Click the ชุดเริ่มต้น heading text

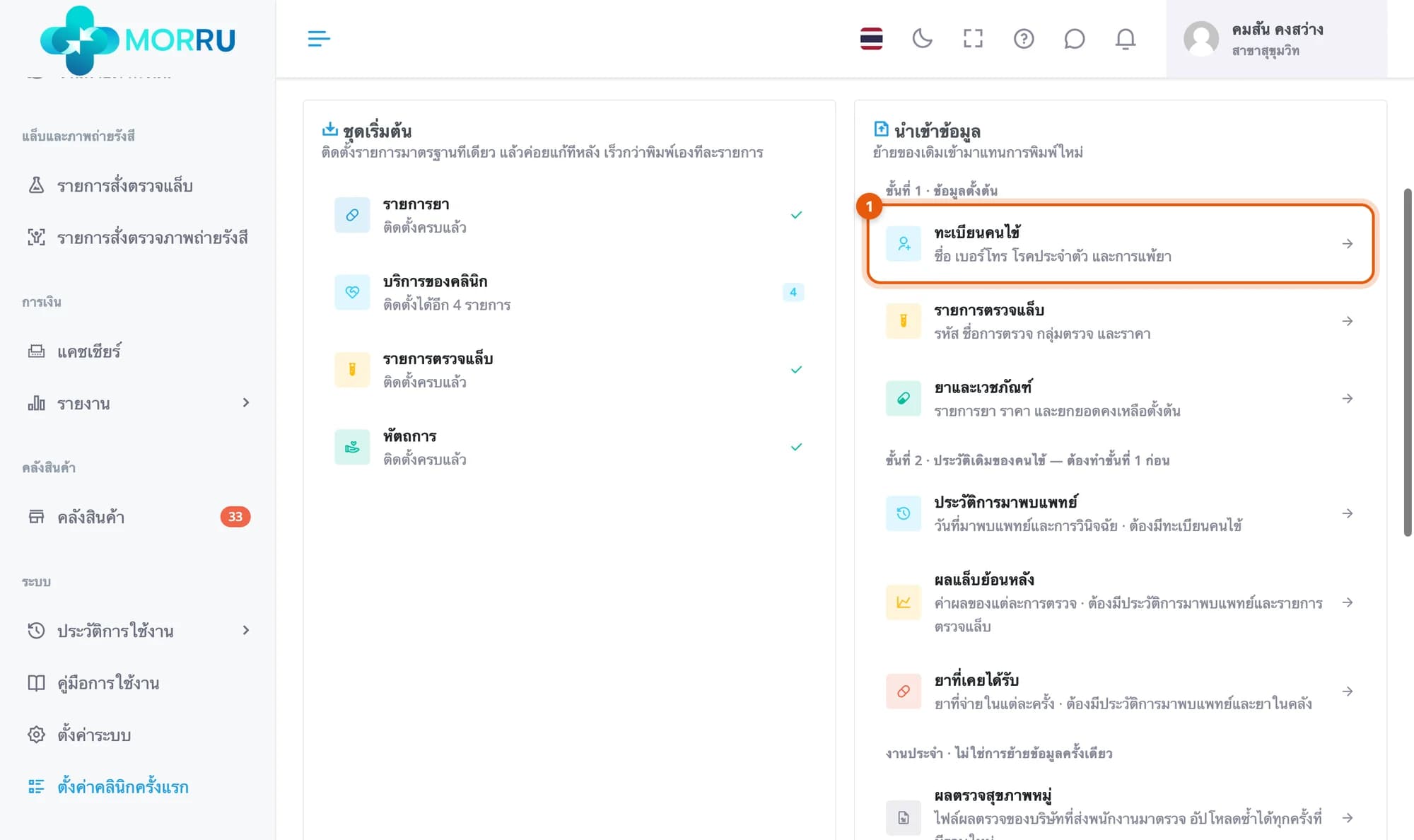tap(377, 131)
